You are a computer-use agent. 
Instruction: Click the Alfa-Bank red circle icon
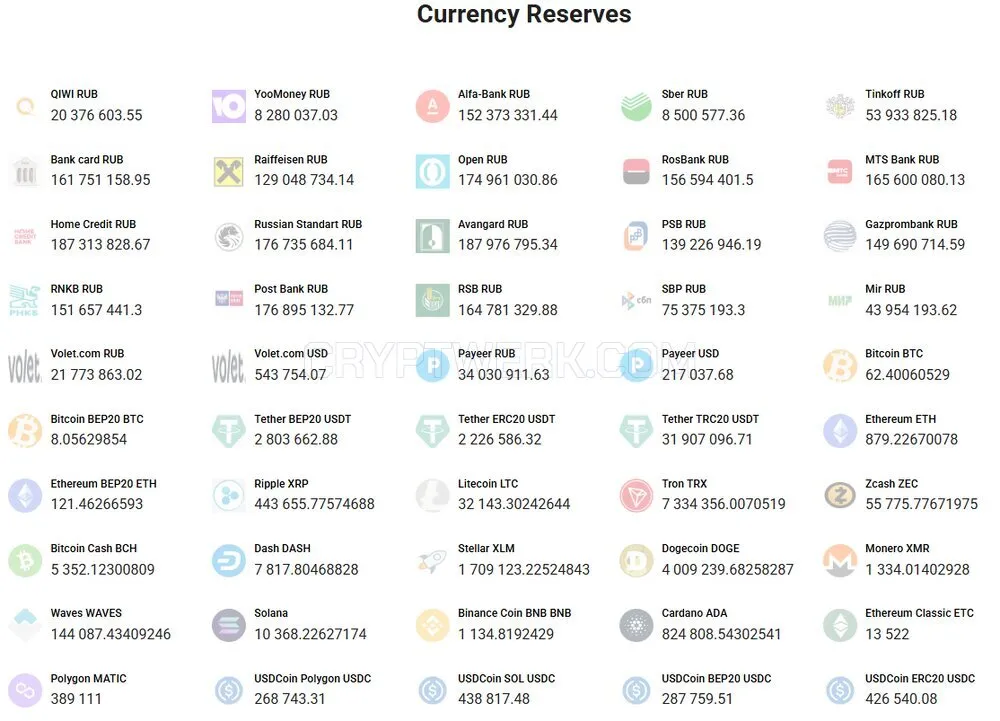pyautogui.click(x=432, y=106)
